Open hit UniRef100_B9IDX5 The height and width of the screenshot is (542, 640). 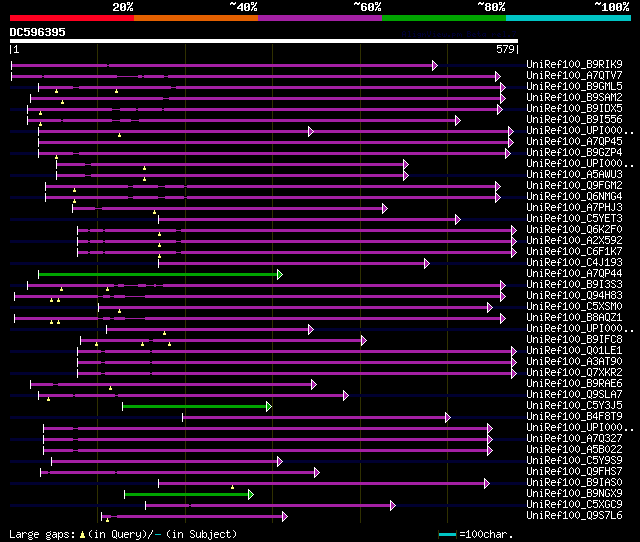click(x=574, y=109)
